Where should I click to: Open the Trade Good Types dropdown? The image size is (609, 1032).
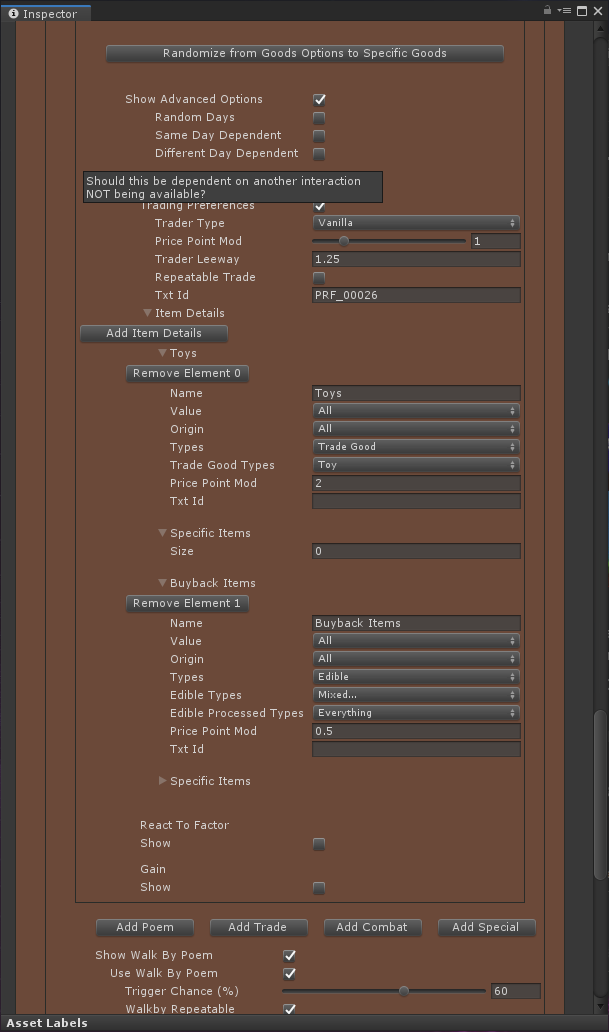(416, 465)
